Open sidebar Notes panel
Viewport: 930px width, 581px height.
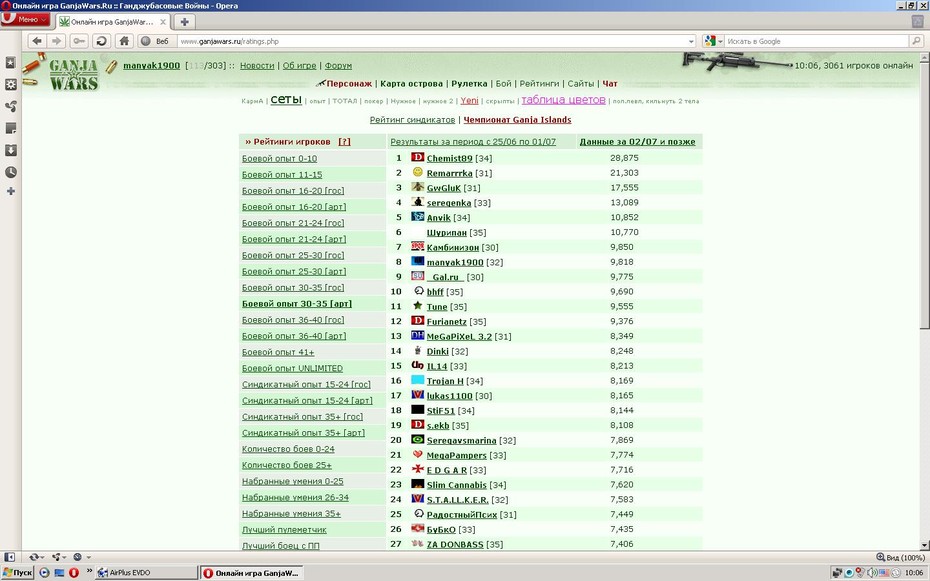[x=11, y=128]
